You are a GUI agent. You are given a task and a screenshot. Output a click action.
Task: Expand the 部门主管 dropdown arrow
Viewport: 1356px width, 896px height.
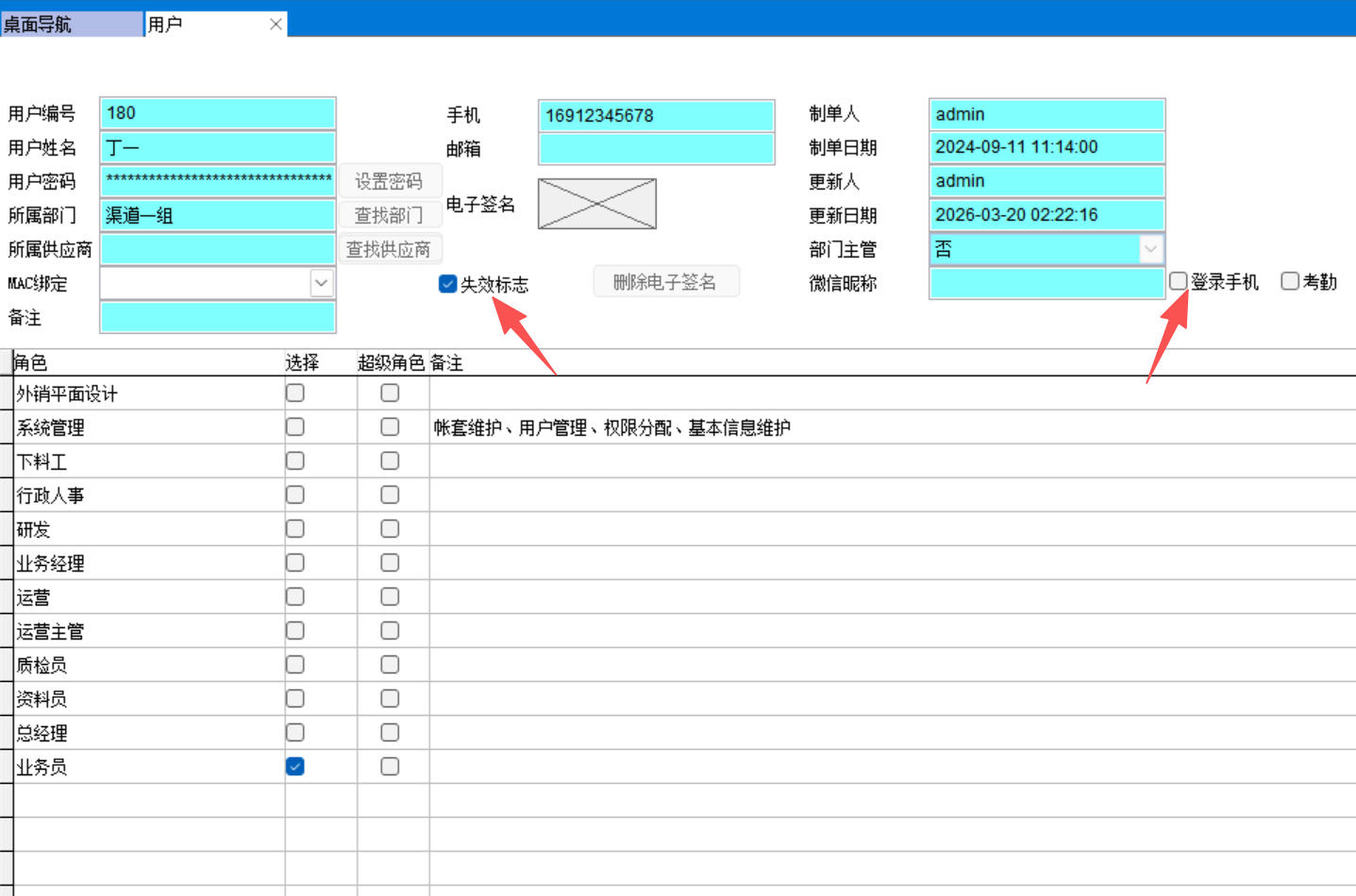tap(1150, 249)
